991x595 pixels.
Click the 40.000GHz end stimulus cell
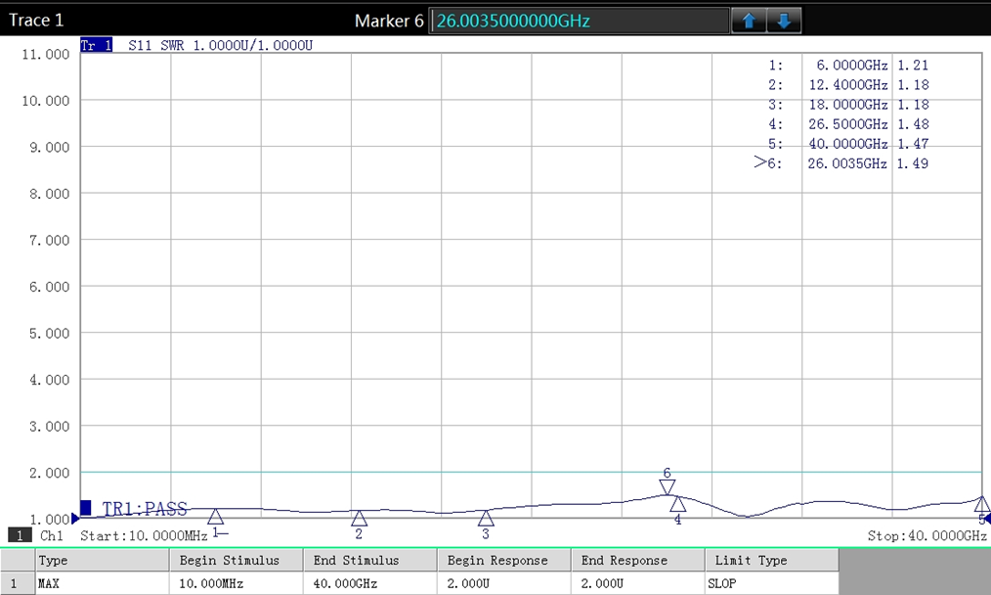click(x=370, y=583)
